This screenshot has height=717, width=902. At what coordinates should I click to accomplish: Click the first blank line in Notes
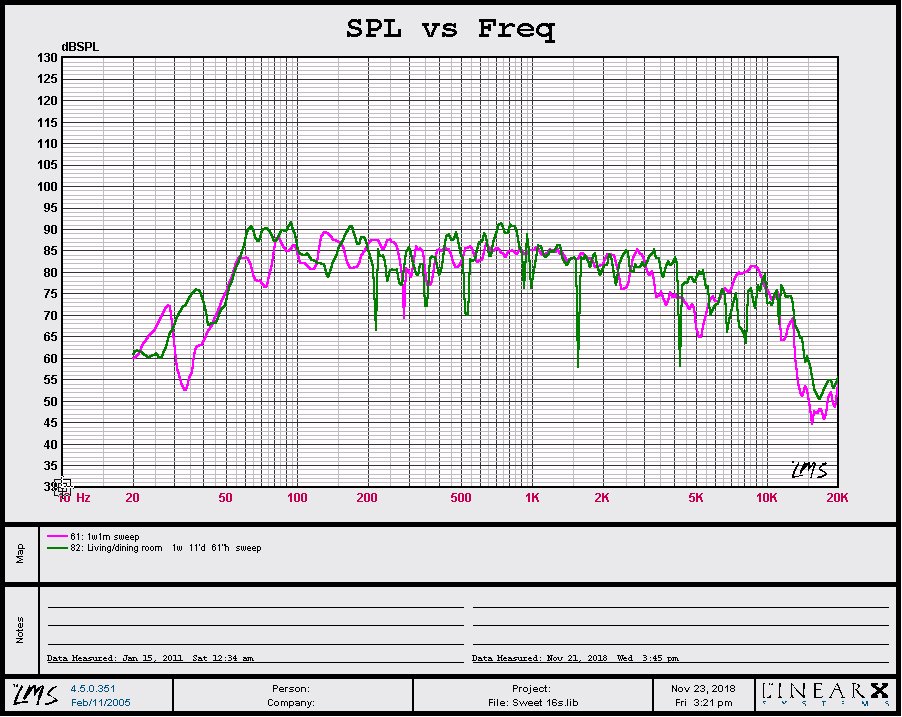(x=255, y=606)
